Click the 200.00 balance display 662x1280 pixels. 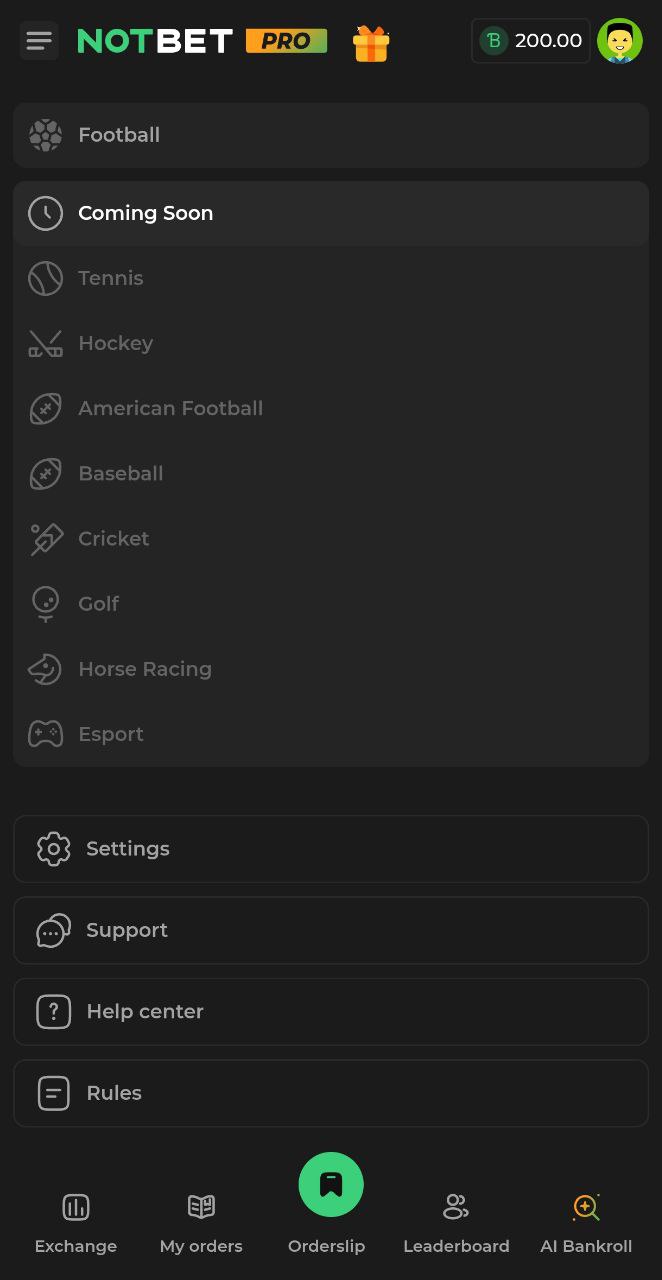point(531,41)
